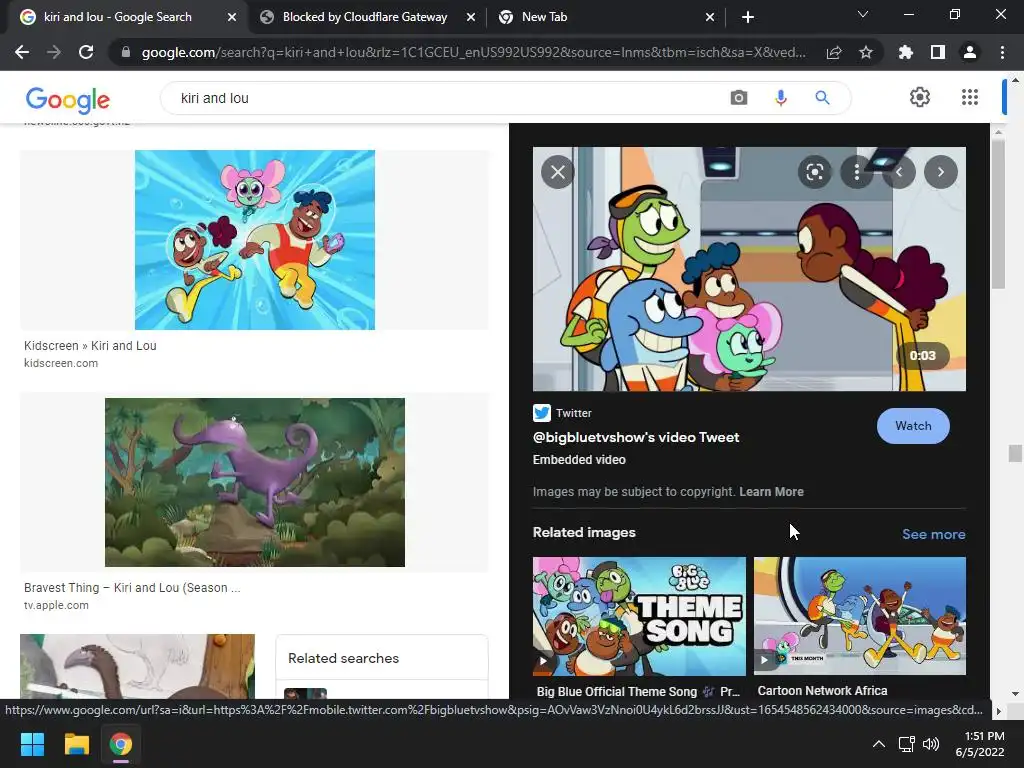Show next image in preview

tap(941, 172)
